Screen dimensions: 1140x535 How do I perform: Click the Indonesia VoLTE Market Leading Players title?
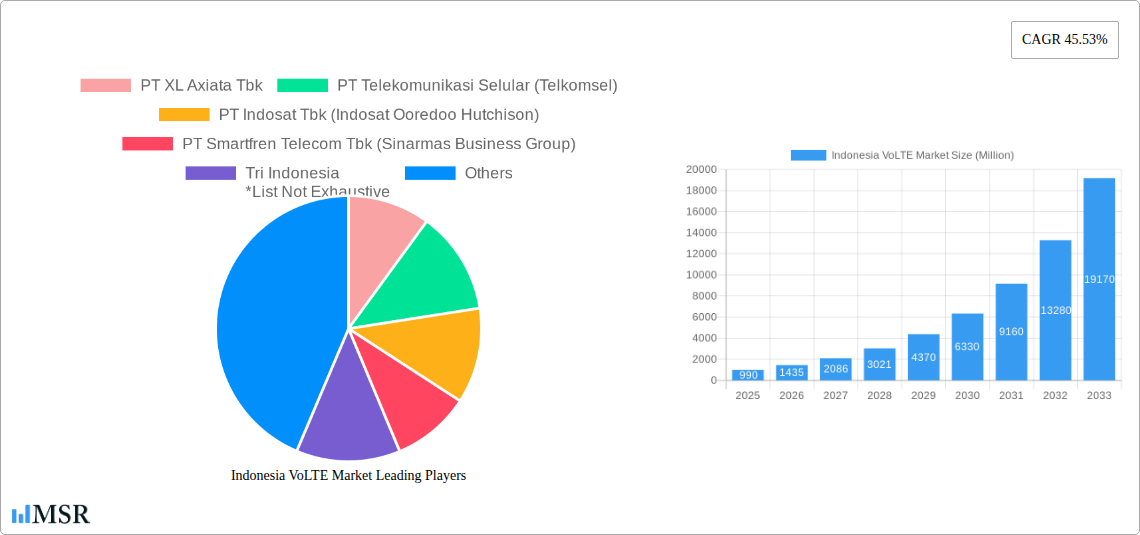pos(348,476)
